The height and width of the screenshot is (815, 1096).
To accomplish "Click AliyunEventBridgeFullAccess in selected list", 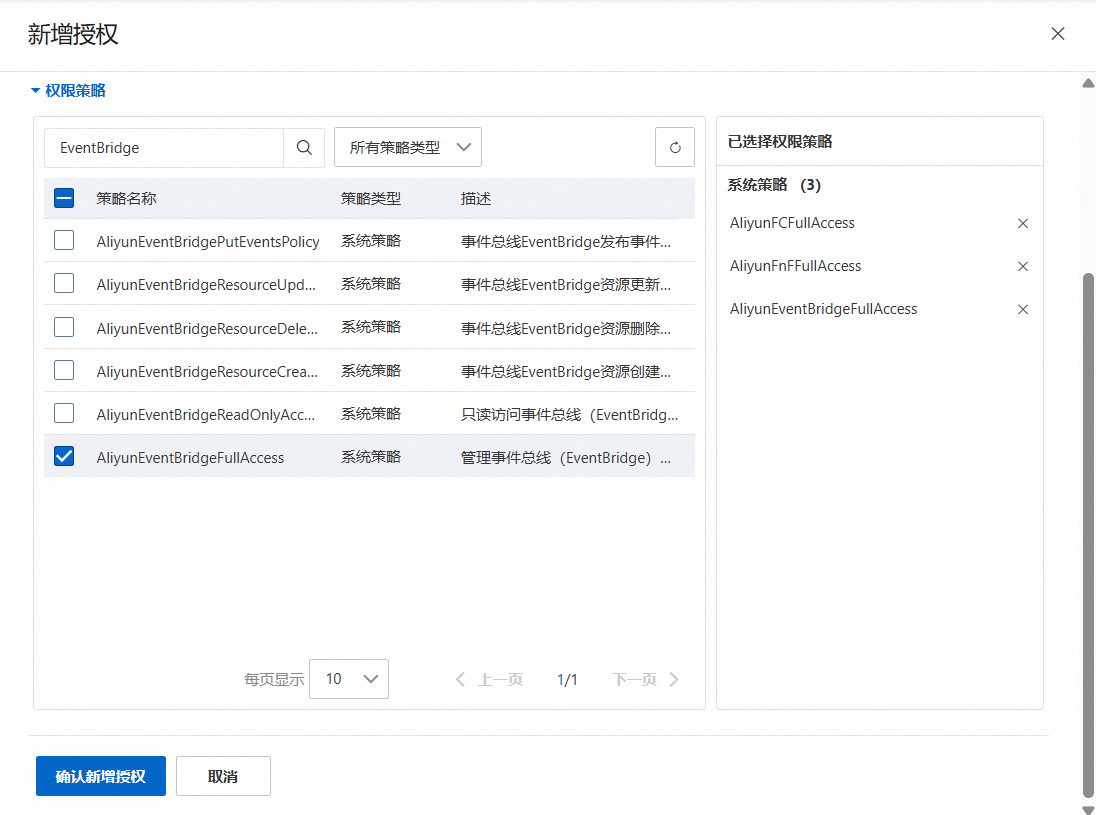I will 823,309.
